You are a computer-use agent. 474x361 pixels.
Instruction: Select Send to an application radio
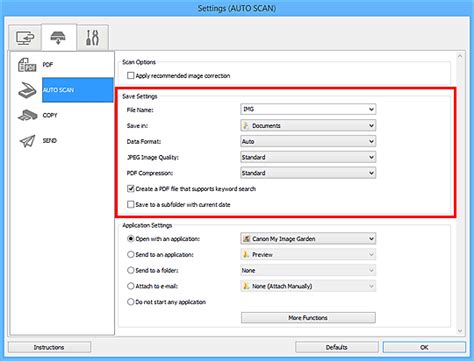tap(130, 254)
